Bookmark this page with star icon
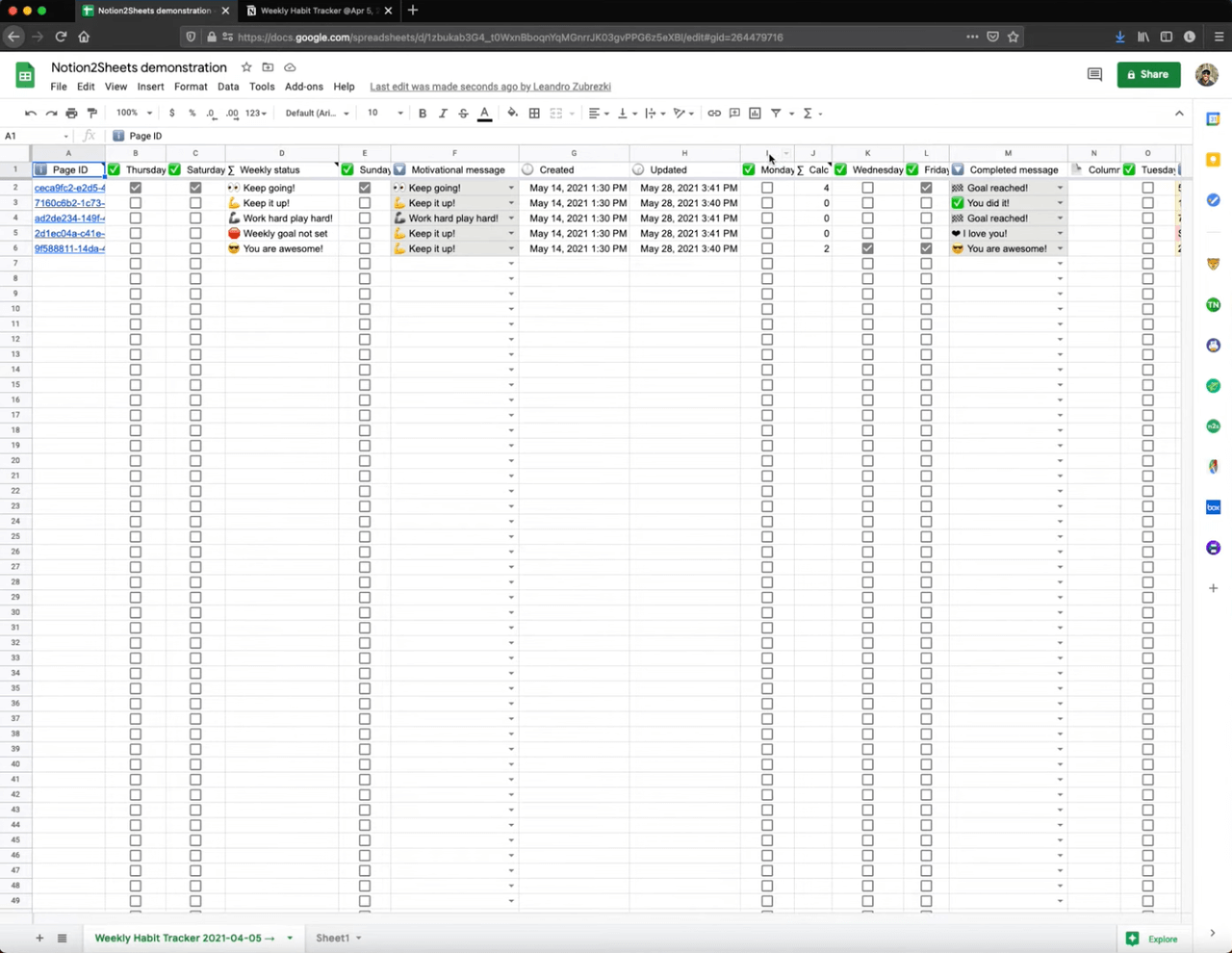This screenshot has height=953, width=1232. [1013, 37]
